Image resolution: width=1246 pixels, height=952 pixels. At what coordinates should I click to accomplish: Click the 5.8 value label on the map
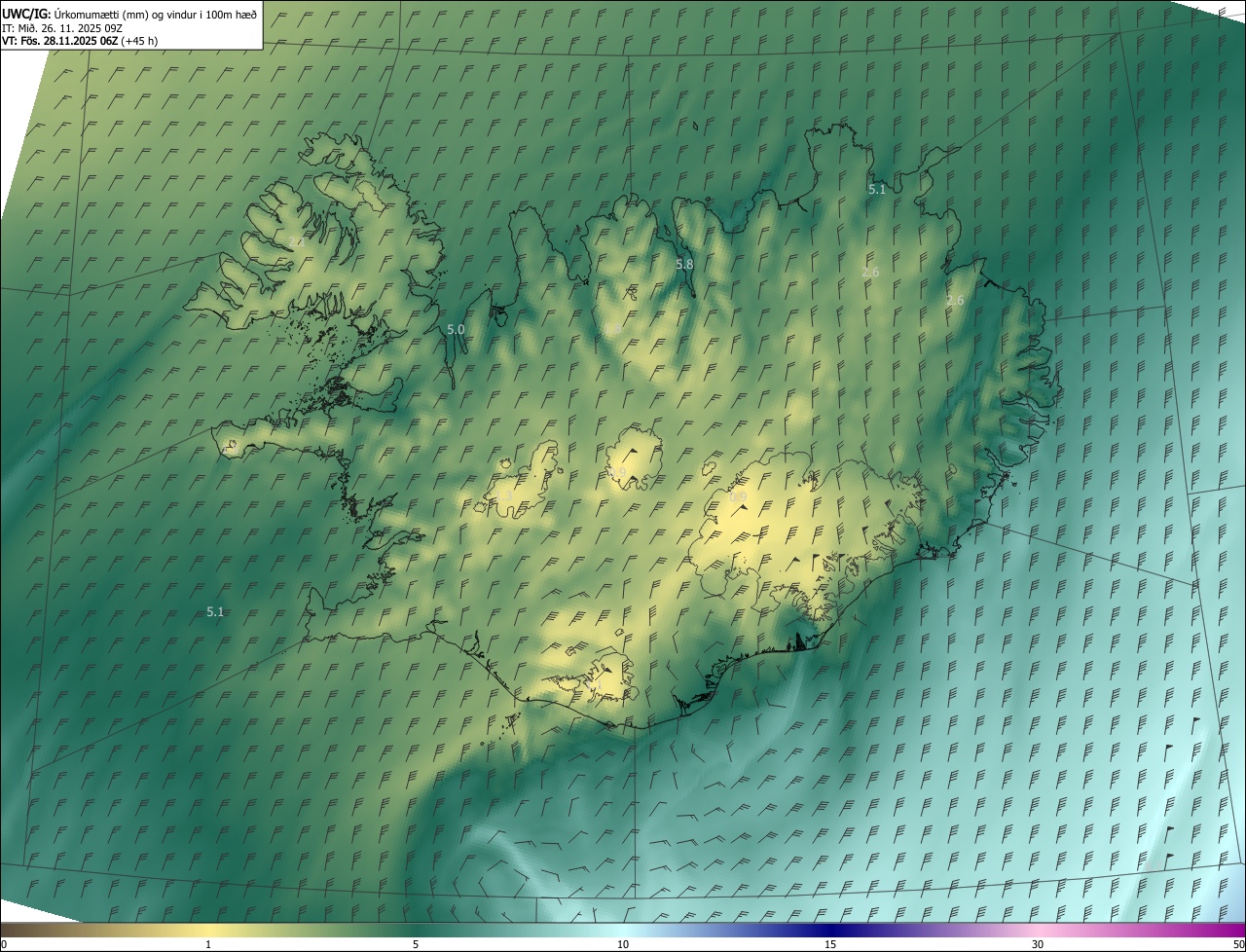pyautogui.click(x=684, y=264)
